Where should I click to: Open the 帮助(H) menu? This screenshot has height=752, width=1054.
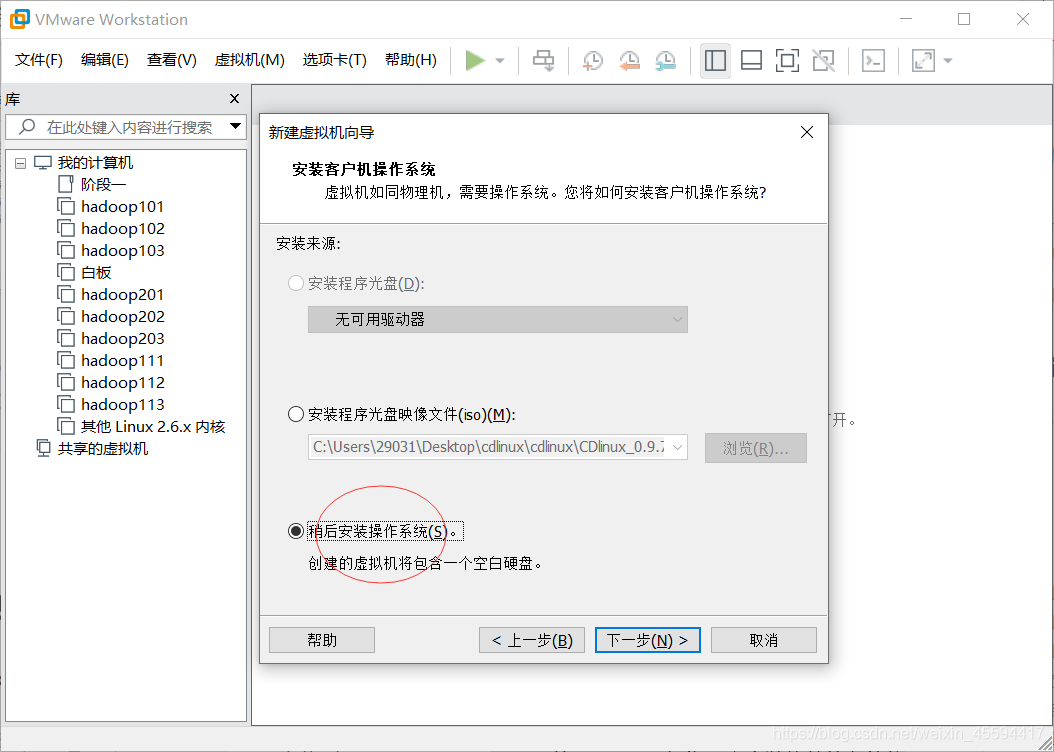pos(411,60)
